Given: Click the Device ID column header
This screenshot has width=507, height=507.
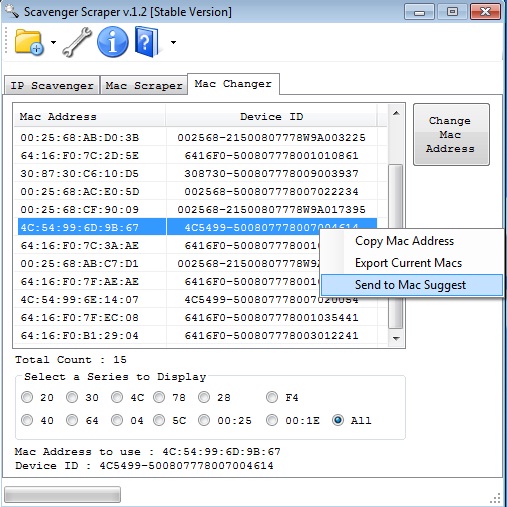Looking at the screenshot, I should tap(271, 117).
